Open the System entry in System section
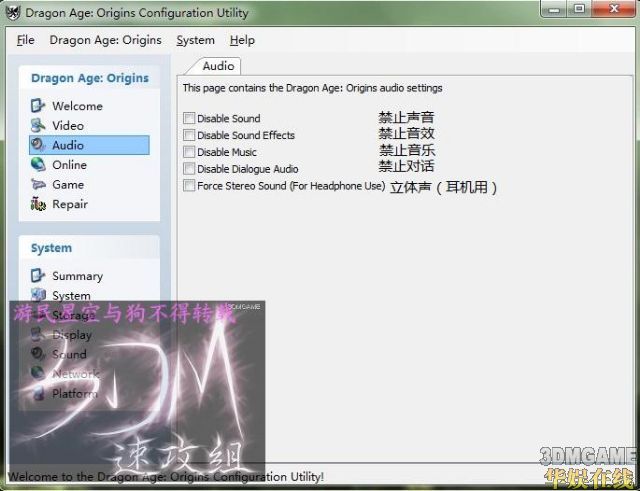The width and height of the screenshot is (640, 491). click(71, 295)
